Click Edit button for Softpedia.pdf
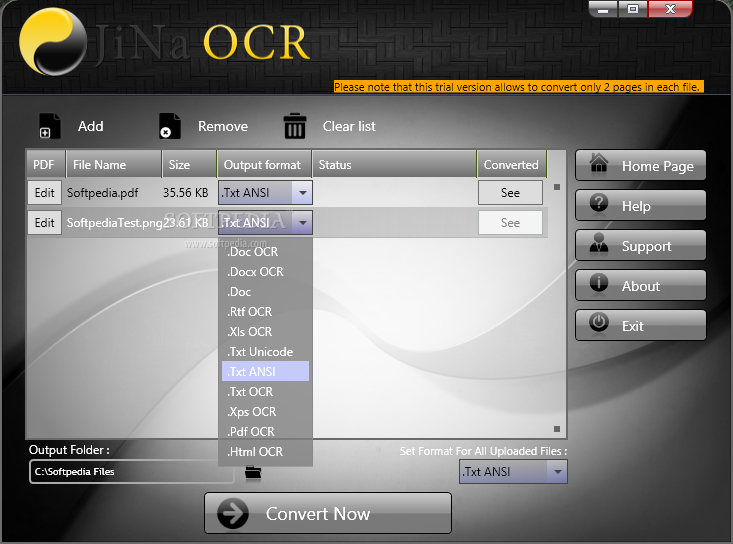 pos(44,193)
